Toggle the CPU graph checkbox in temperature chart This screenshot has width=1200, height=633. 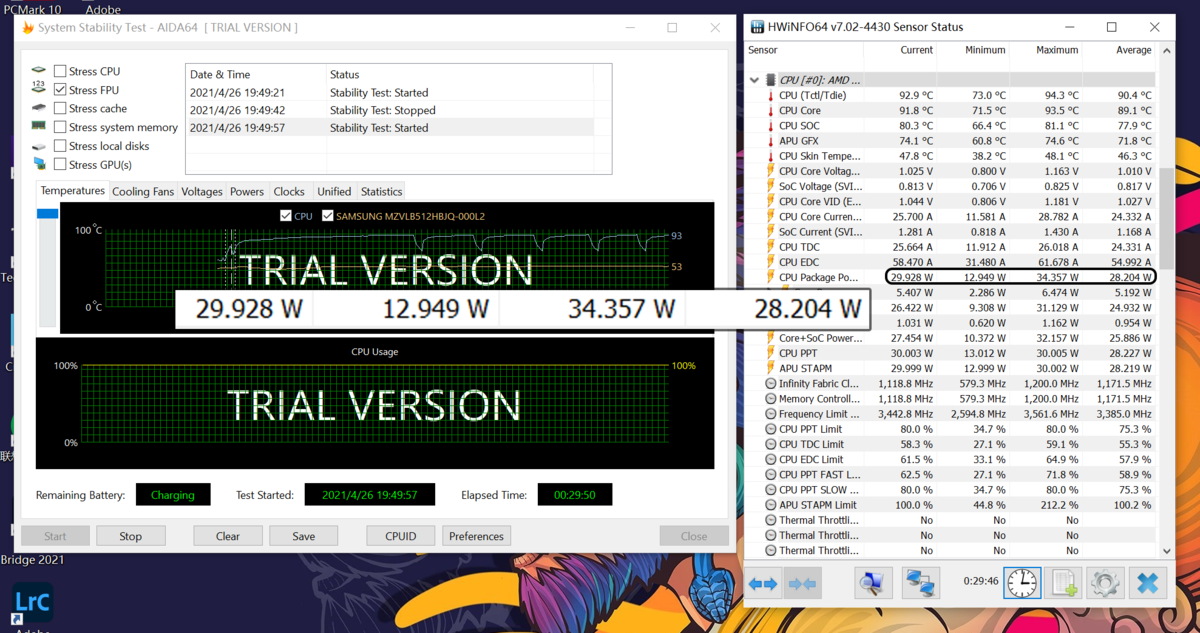point(286,216)
